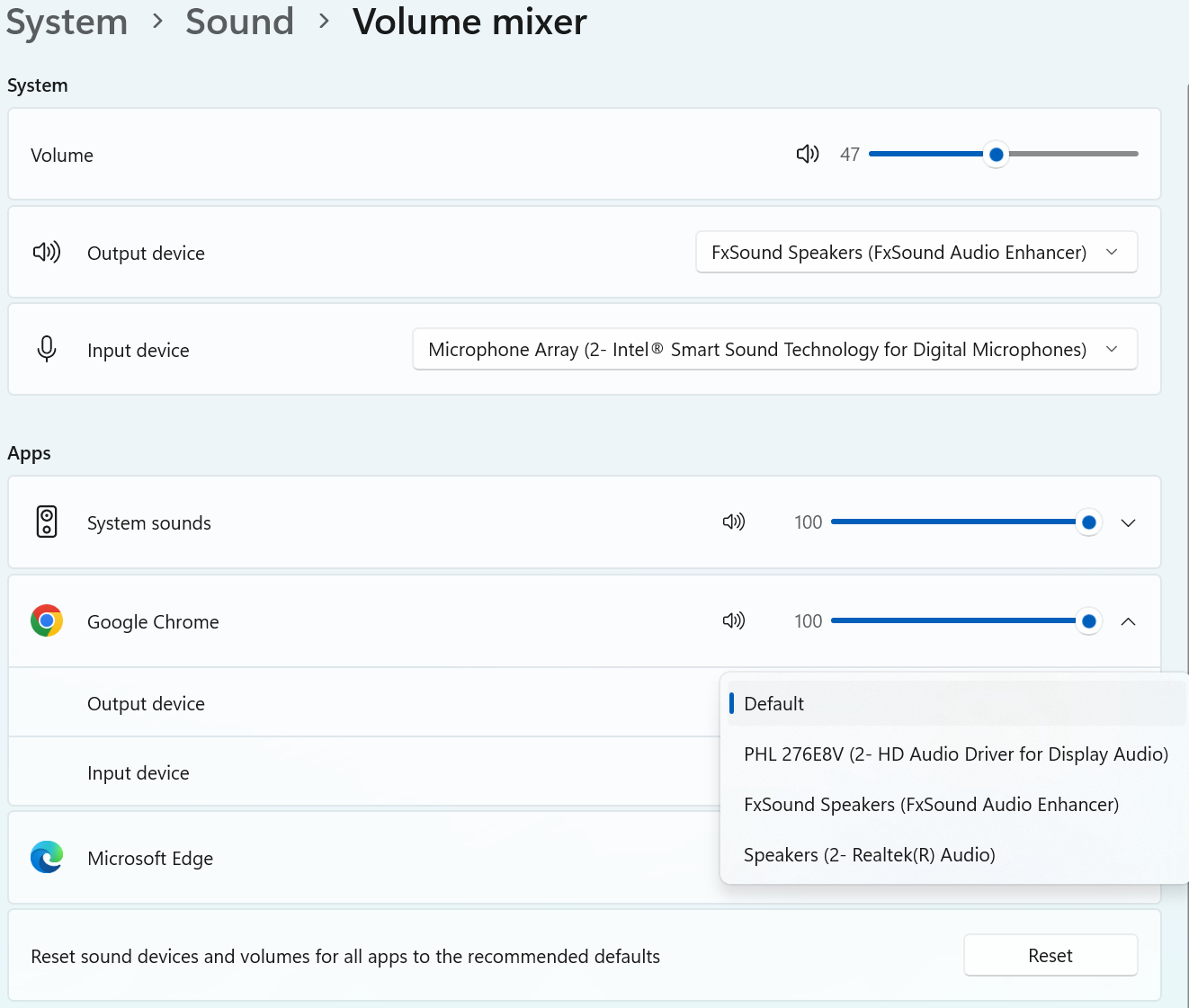Click the System sounds speaker box icon
Screen dimensions: 1189x1008
47,522
